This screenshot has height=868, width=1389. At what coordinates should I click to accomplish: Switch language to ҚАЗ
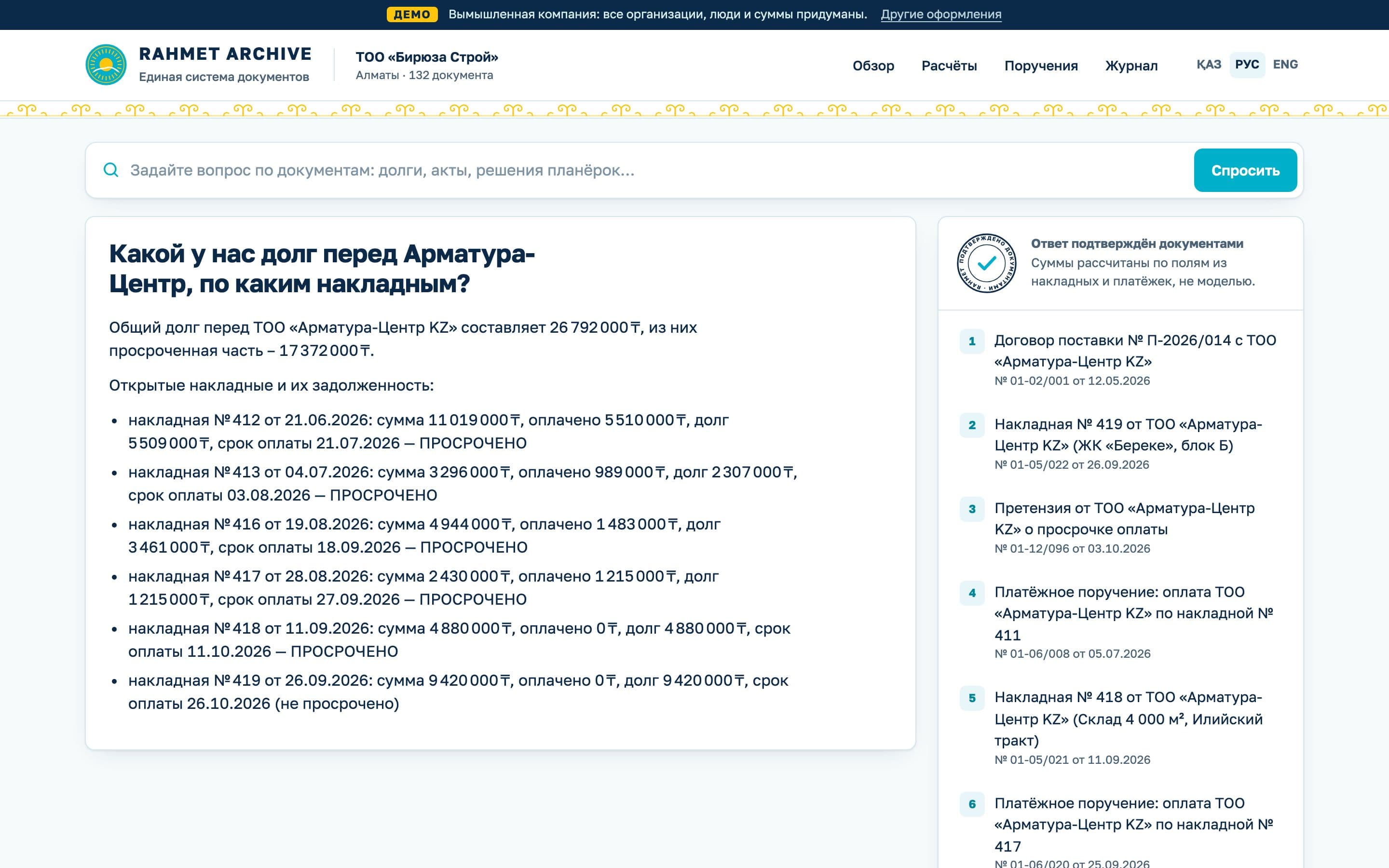[x=1209, y=64]
